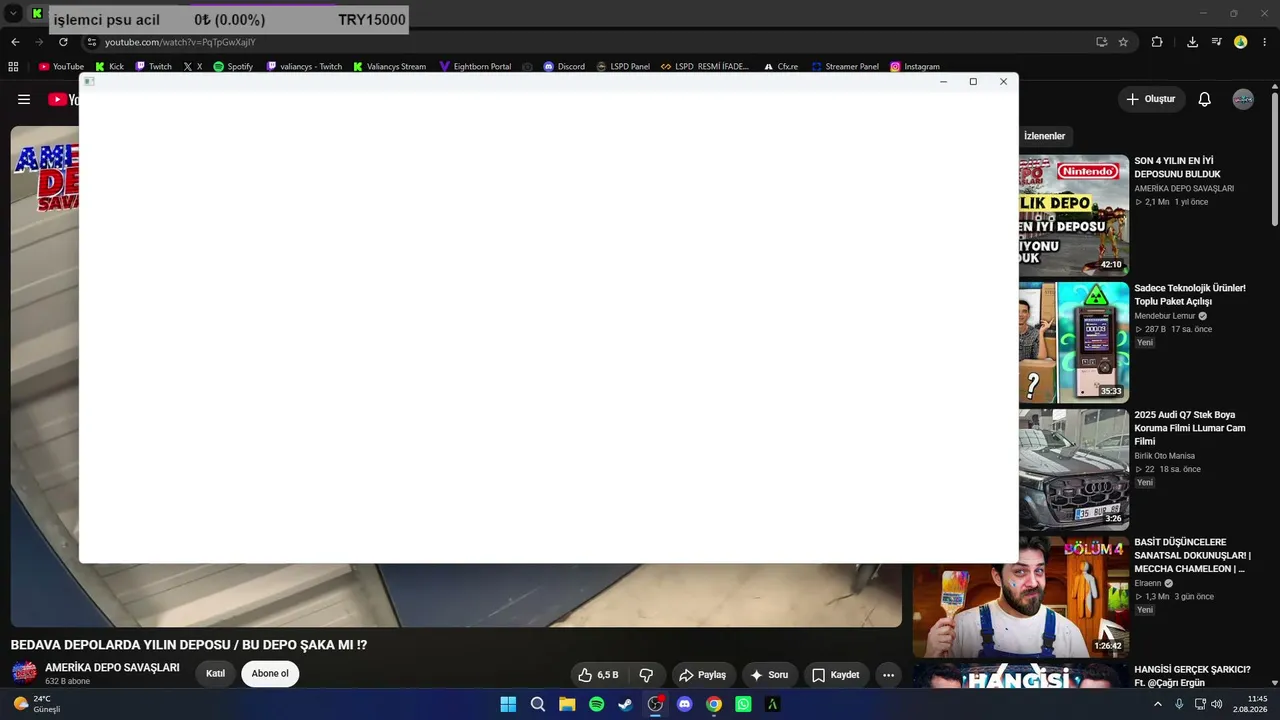Screen dimensions: 1280x720
Task: Open the weather widget showing 24°C
Action: 36,704
